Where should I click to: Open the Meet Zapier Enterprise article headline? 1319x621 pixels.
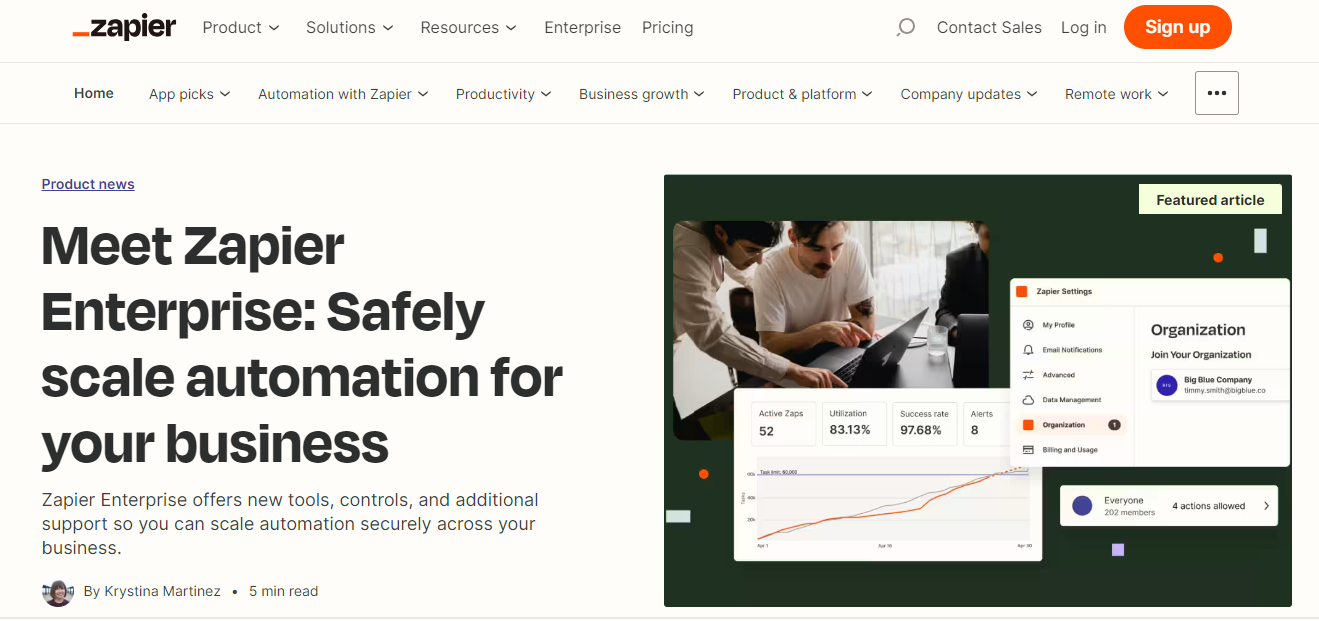tap(302, 344)
